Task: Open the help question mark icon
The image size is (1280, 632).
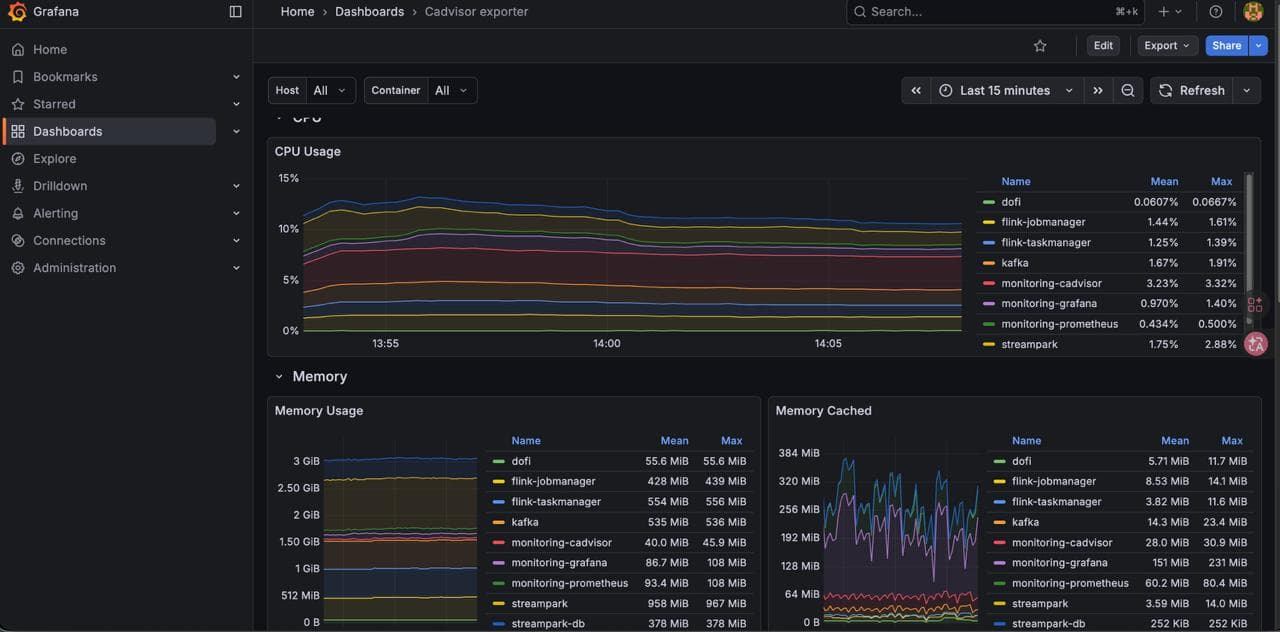Action: click(1216, 12)
